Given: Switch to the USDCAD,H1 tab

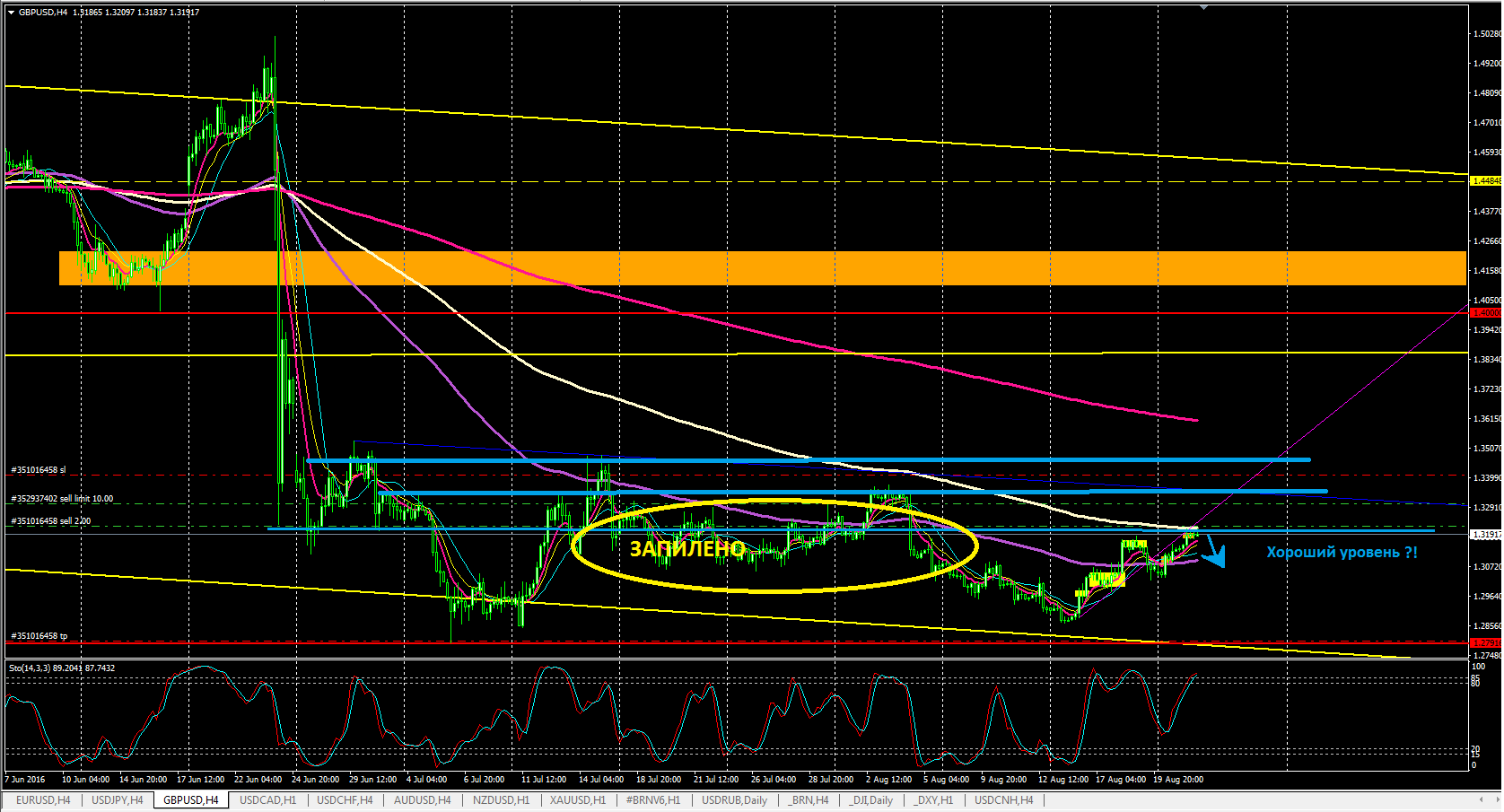Looking at the screenshot, I should pos(267,800).
